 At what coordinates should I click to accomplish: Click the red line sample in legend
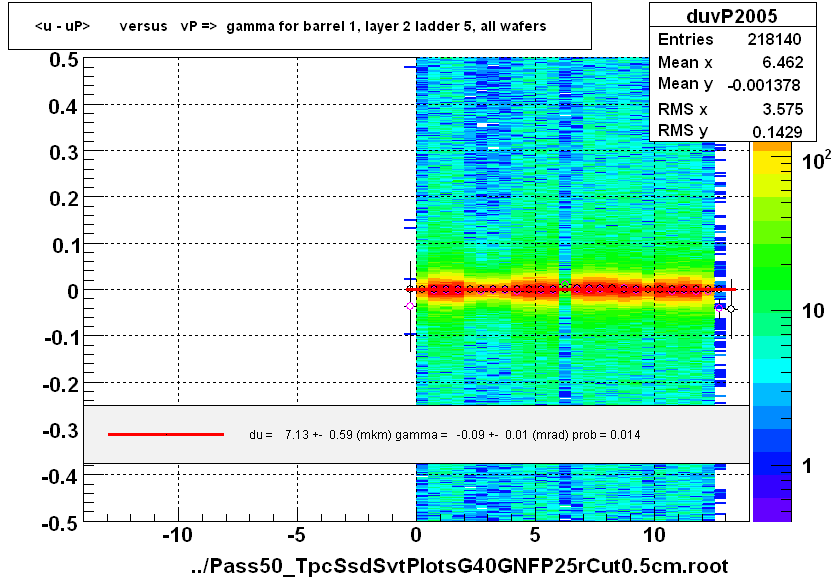point(166,435)
